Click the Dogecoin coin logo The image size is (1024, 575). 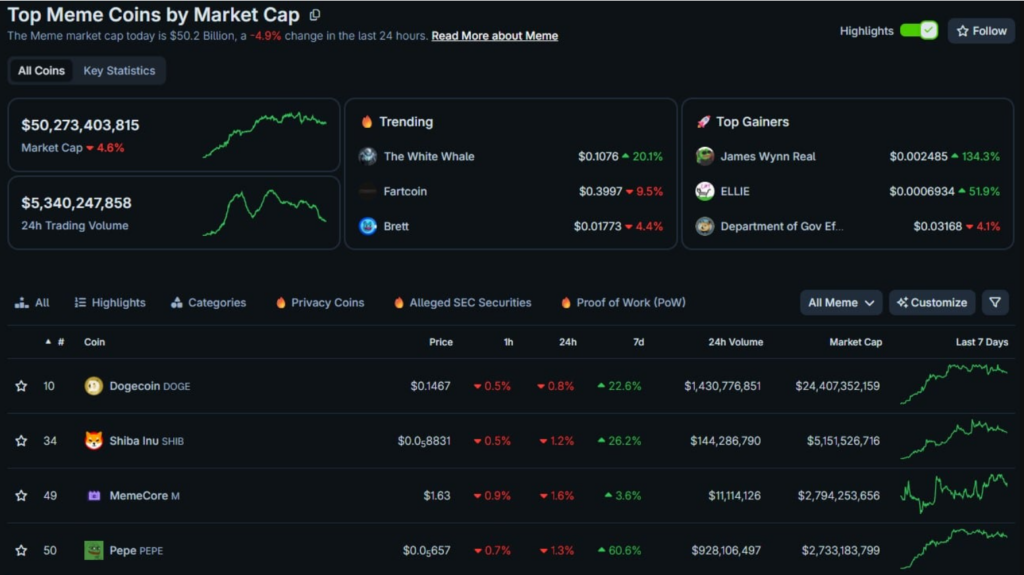point(94,386)
